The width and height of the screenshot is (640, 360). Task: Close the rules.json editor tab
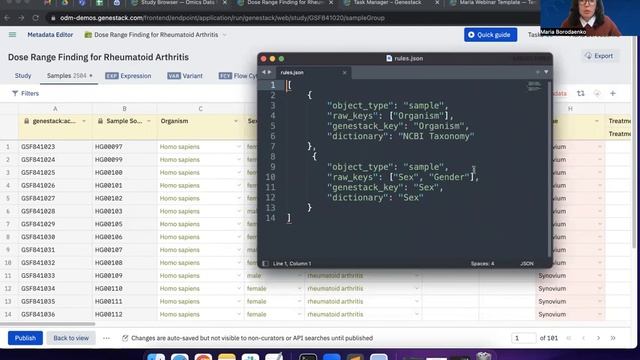pyautogui.click(x=344, y=73)
